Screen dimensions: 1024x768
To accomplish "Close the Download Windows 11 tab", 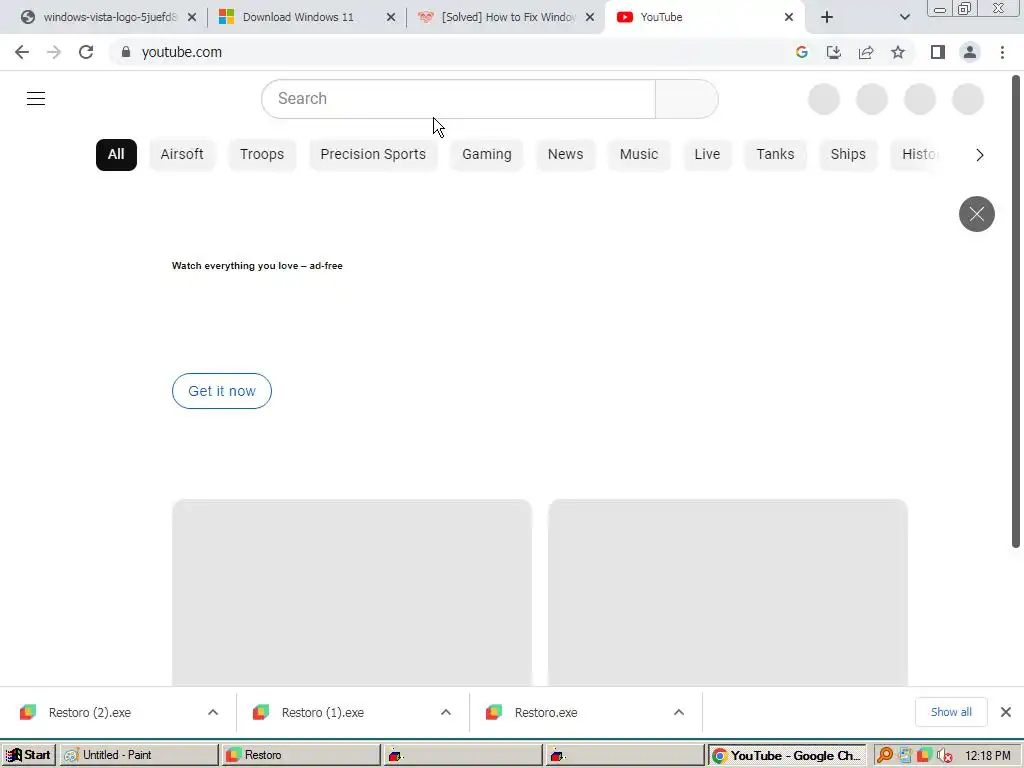I will tap(391, 17).
